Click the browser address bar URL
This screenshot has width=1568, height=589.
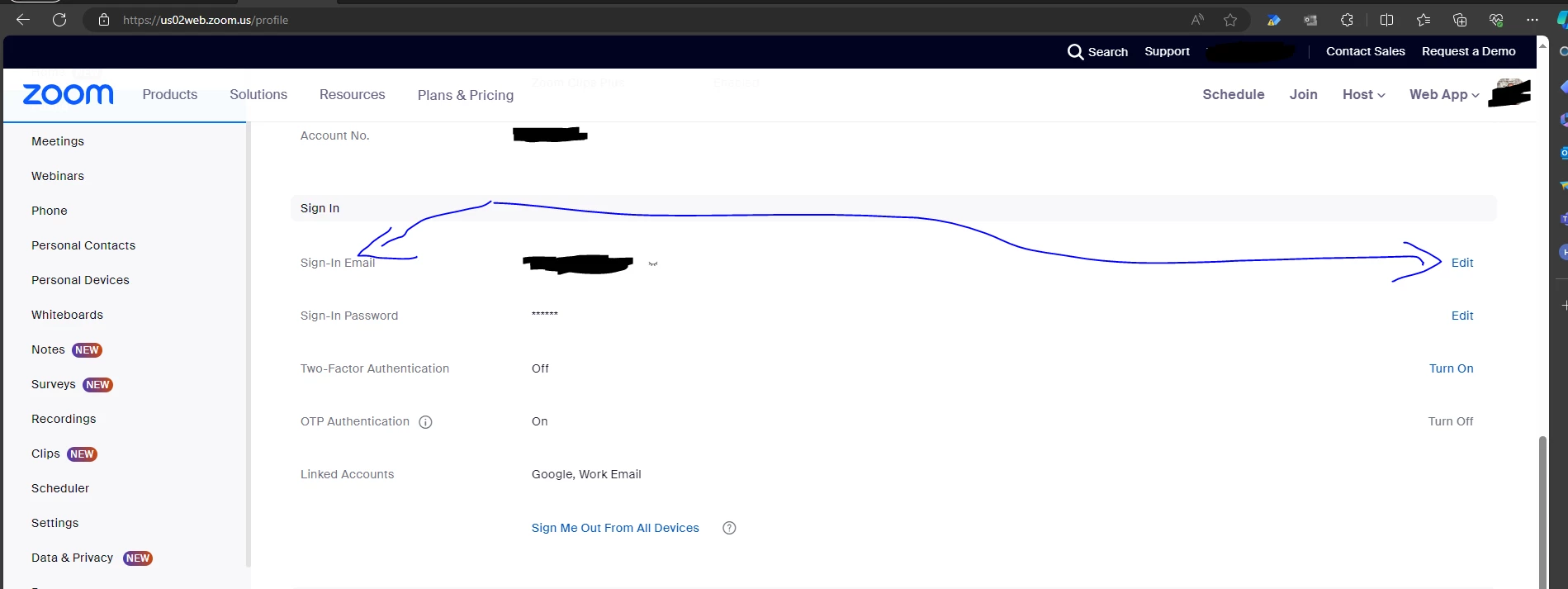click(206, 20)
